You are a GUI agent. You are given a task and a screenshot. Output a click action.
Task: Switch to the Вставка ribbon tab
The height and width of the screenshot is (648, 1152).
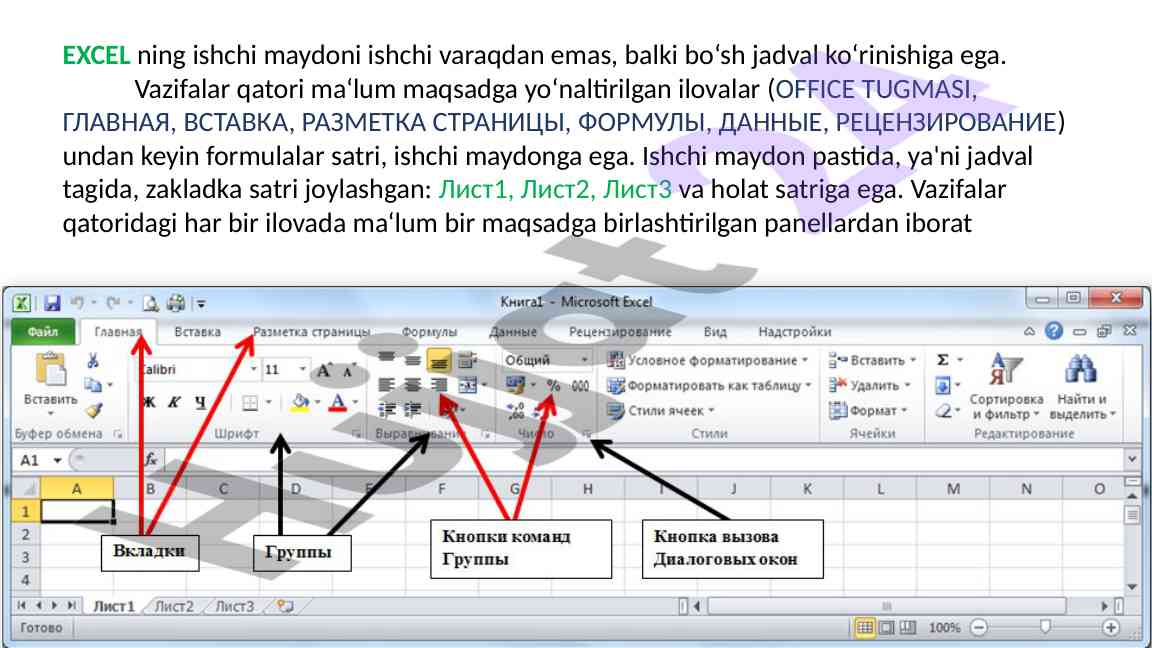(198, 331)
